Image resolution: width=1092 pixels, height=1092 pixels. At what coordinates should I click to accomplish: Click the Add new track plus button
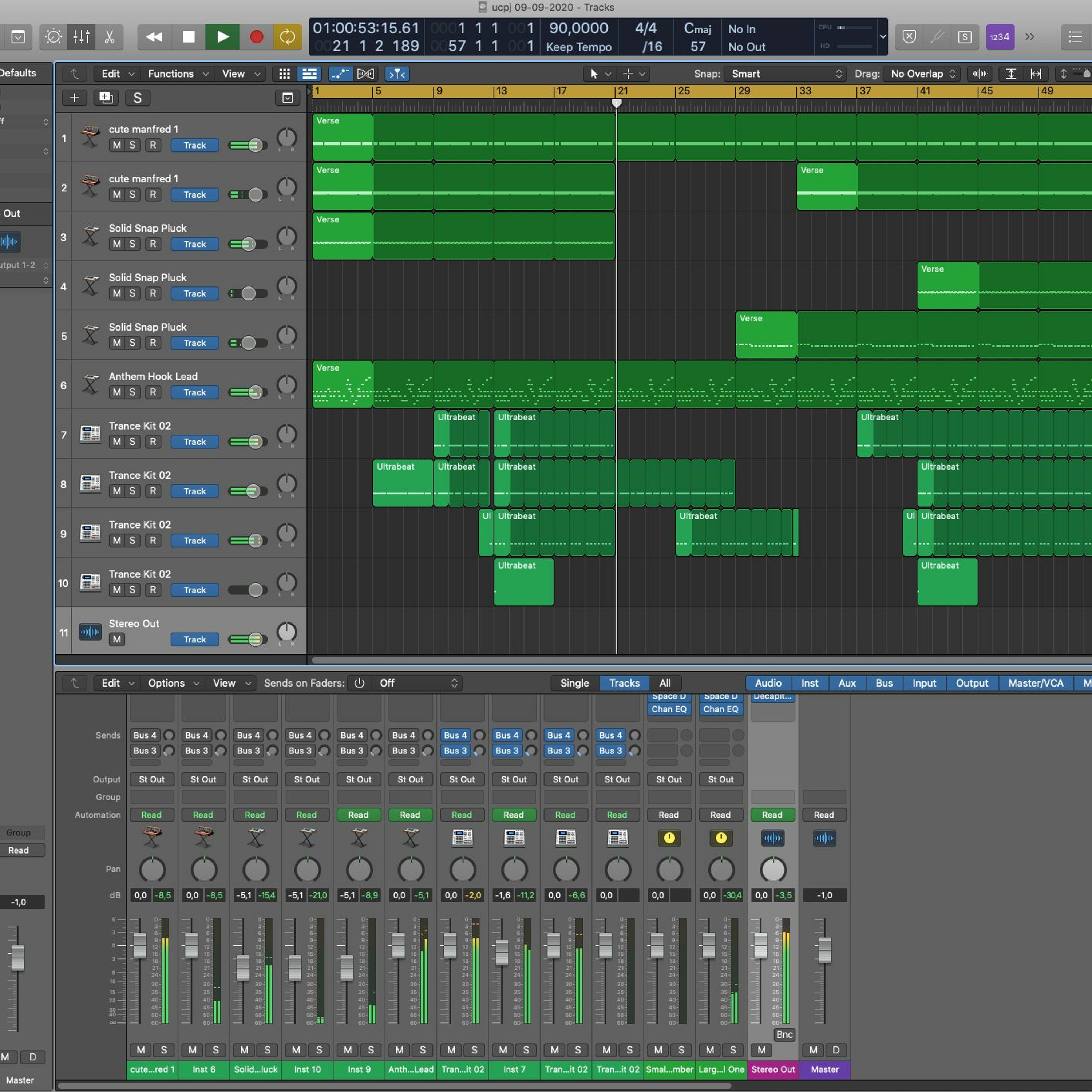[74, 98]
